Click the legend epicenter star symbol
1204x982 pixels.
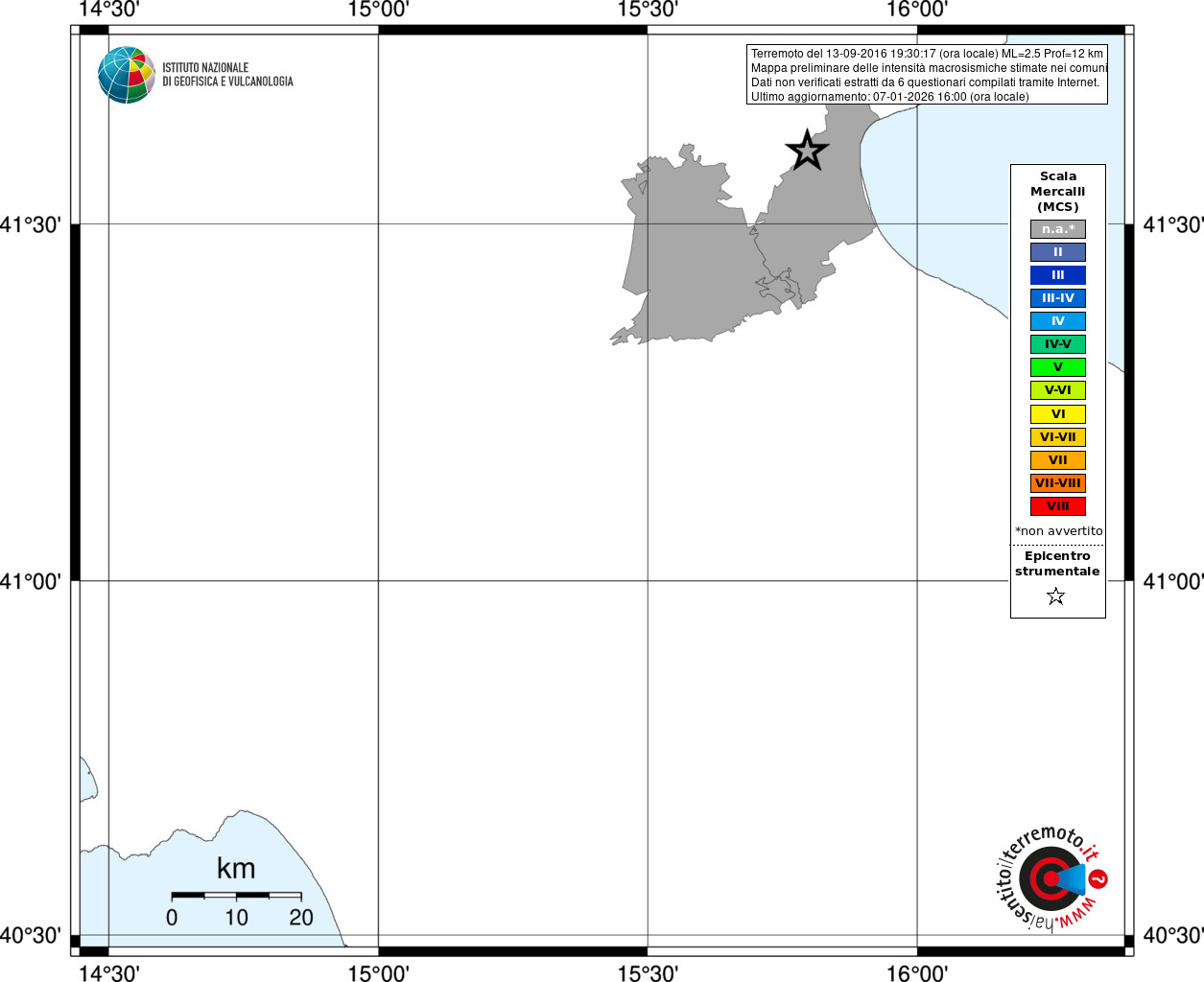[1056, 596]
